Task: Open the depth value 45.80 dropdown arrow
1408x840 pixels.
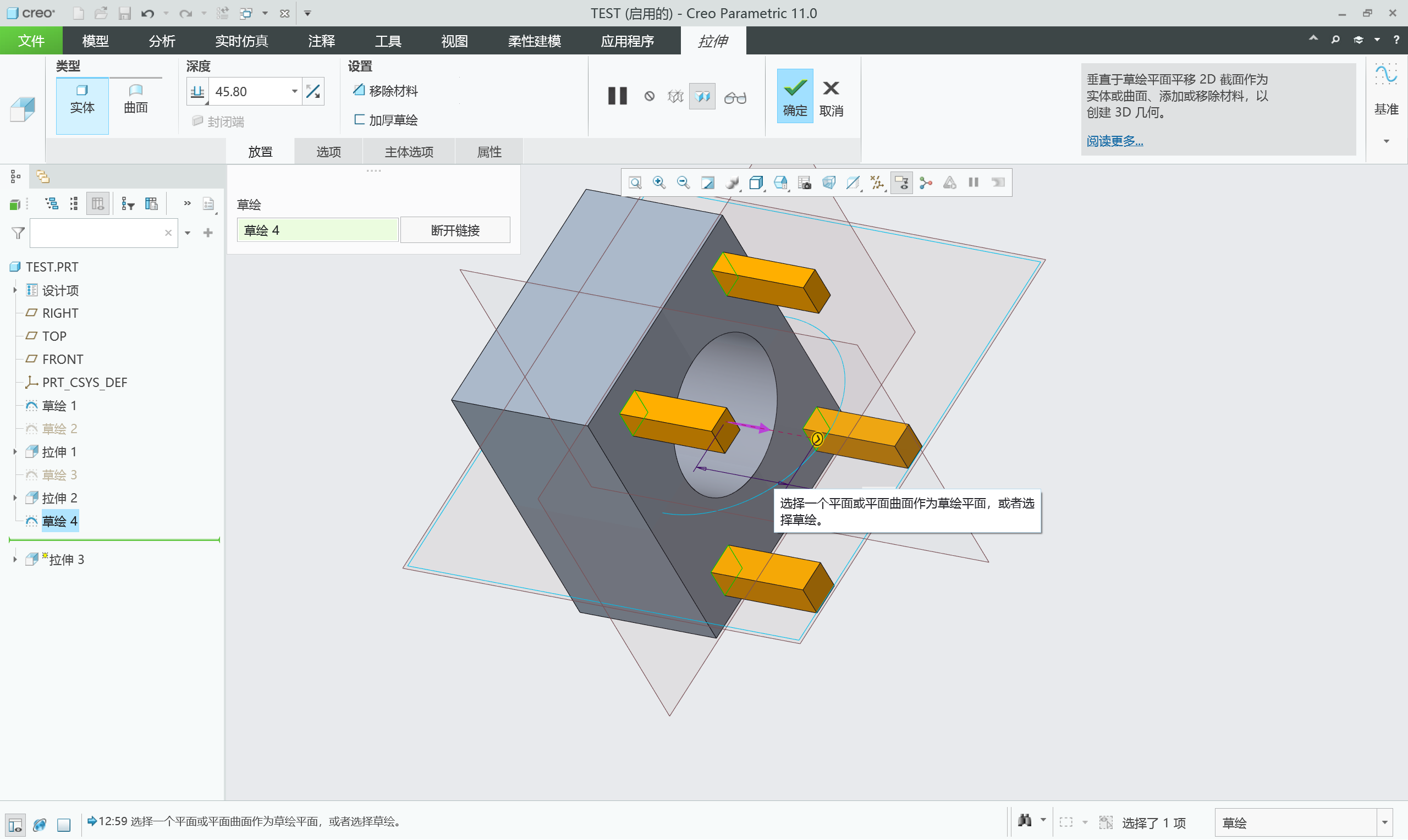Action: point(294,91)
